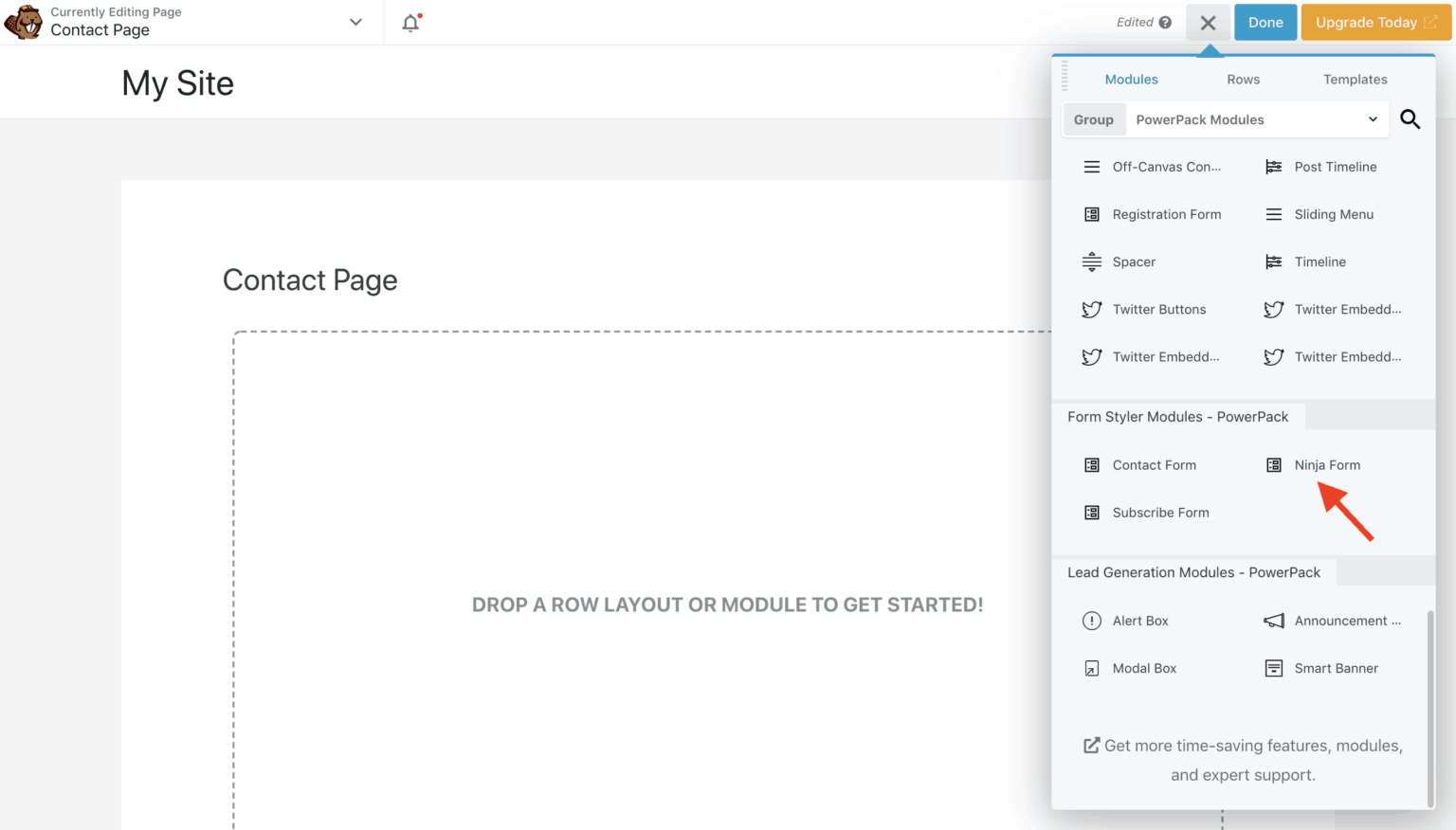Expand the Currently Editing Page selector
1456x830 pixels.
[355, 22]
